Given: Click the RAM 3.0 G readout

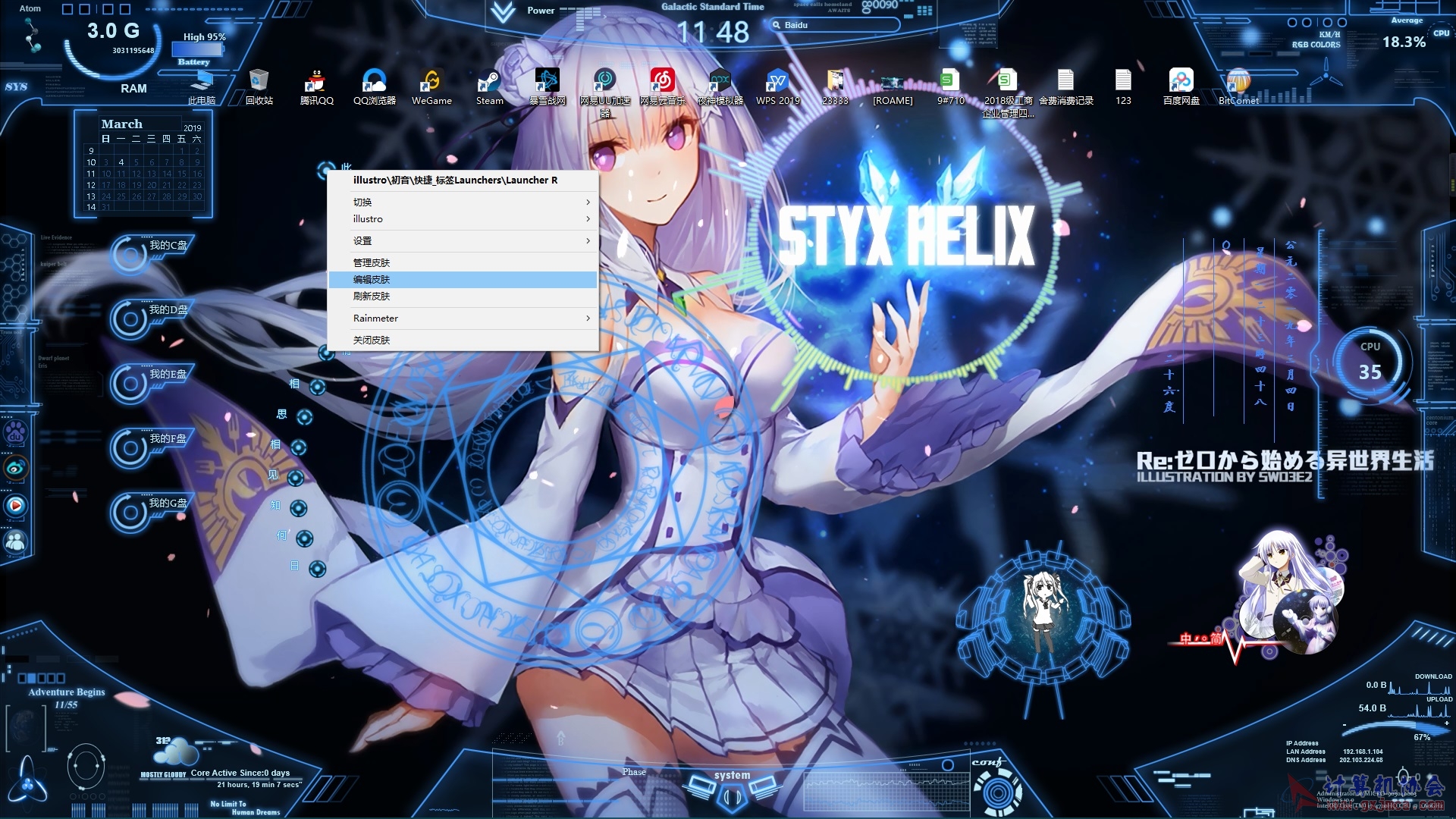Looking at the screenshot, I should pyautogui.click(x=113, y=31).
